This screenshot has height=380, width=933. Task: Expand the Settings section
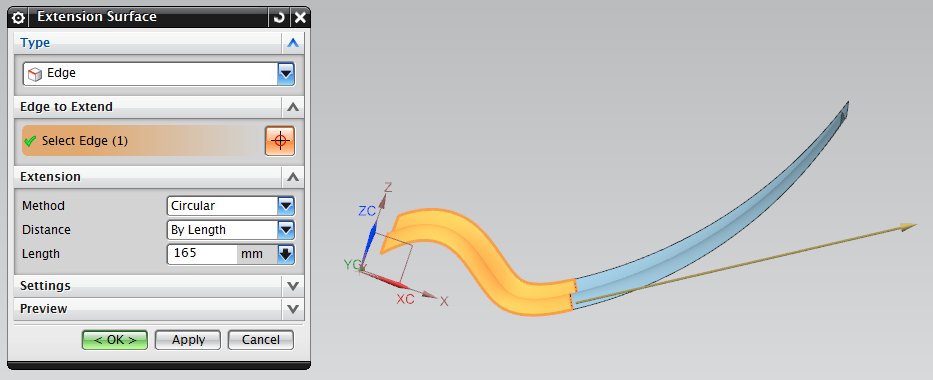point(292,286)
